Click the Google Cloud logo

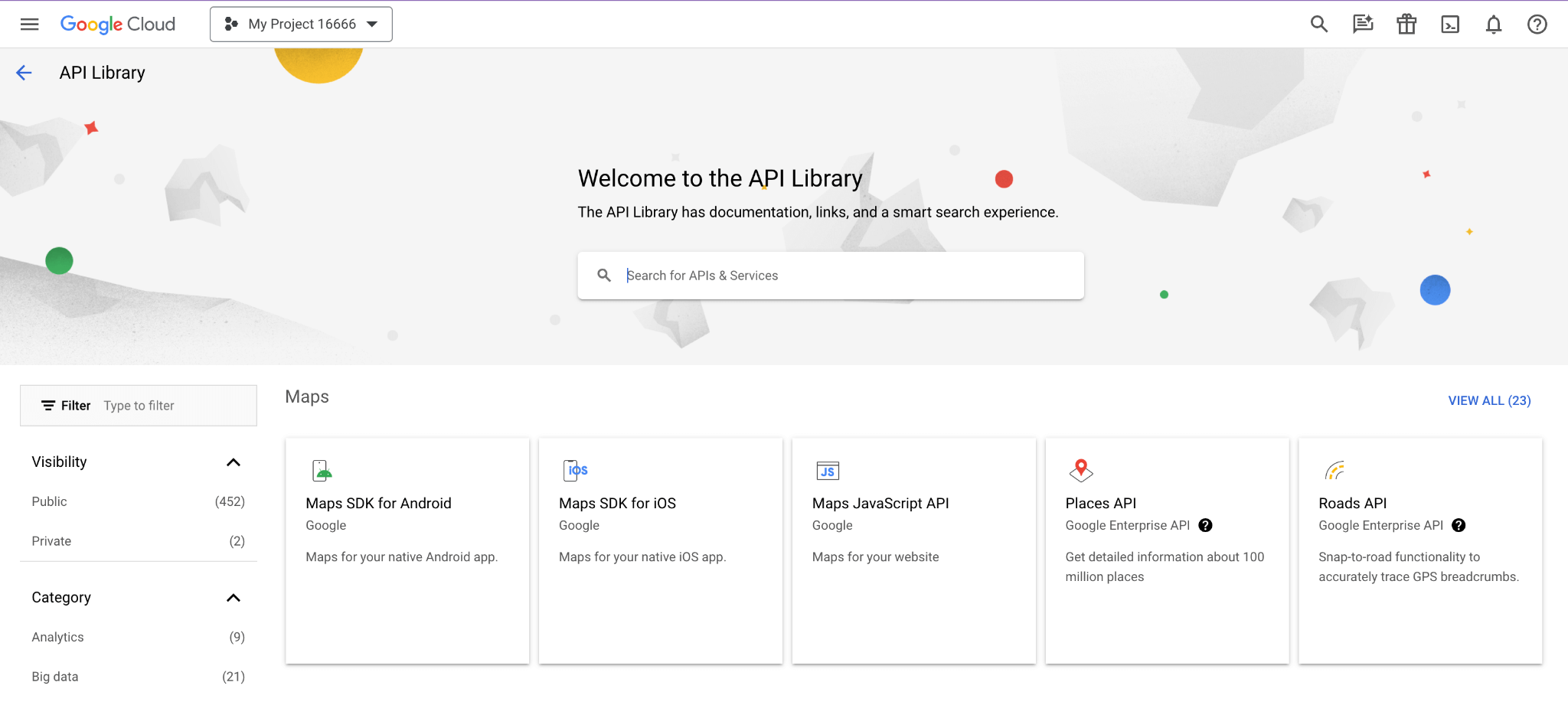[x=118, y=24]
